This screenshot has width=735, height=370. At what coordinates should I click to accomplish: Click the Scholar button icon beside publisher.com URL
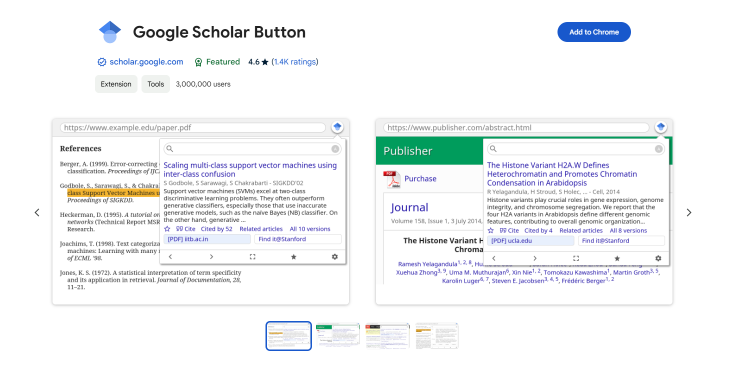point(661,127)
